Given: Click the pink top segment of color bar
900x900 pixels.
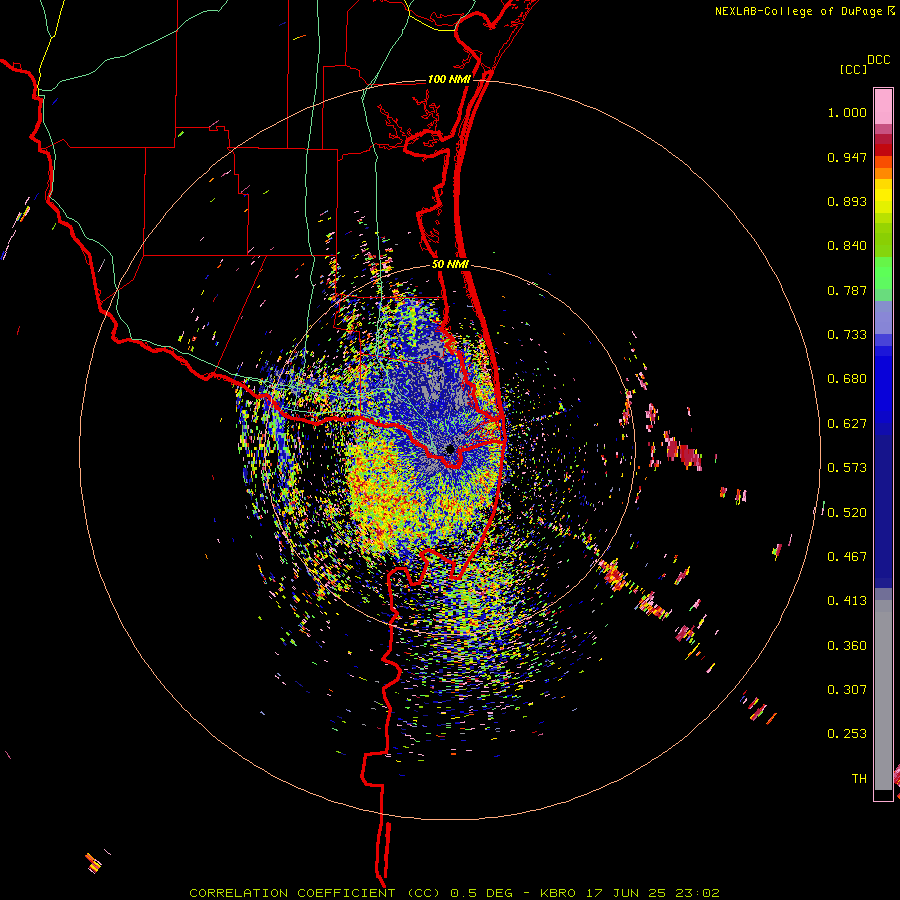Looking at the screenshot, I should (x=883, y=106).
